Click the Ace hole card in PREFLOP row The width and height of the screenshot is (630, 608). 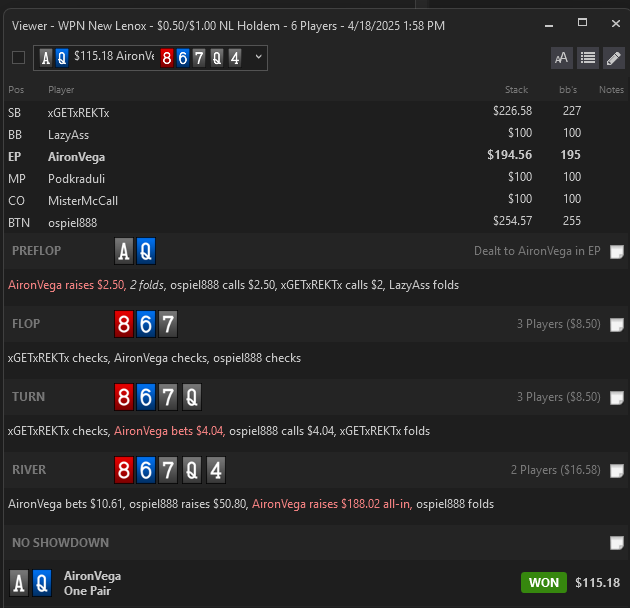point(124,251)
